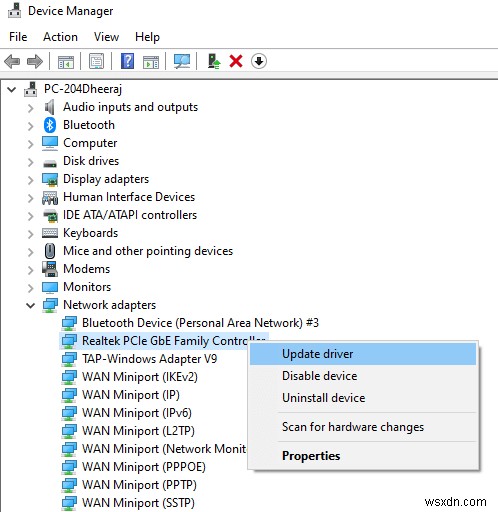
Task: Click the PC-204Dheeraj root computer icon
Action: coord(31,89)
